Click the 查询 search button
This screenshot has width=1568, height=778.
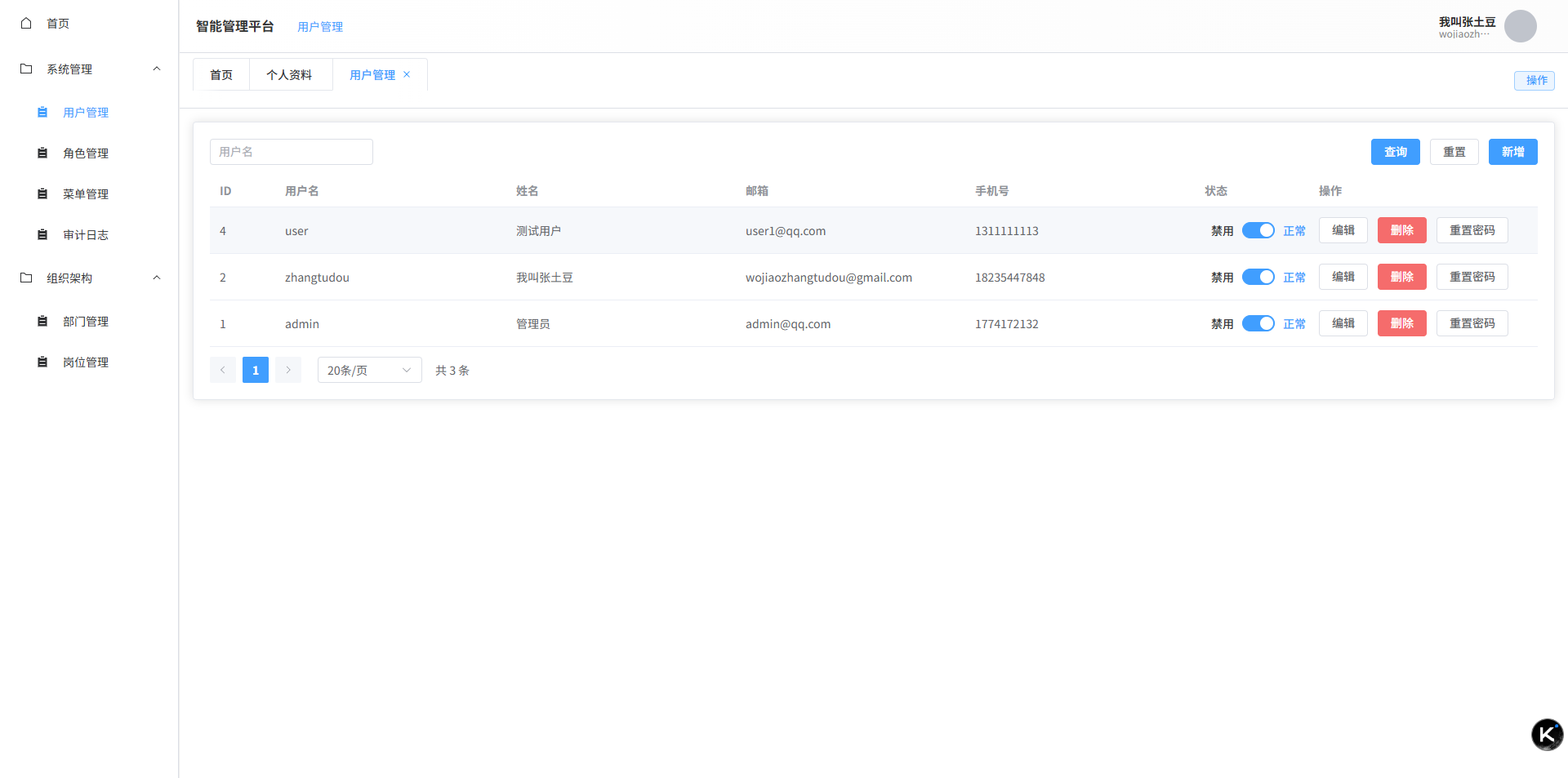(x=1395, y=152)
